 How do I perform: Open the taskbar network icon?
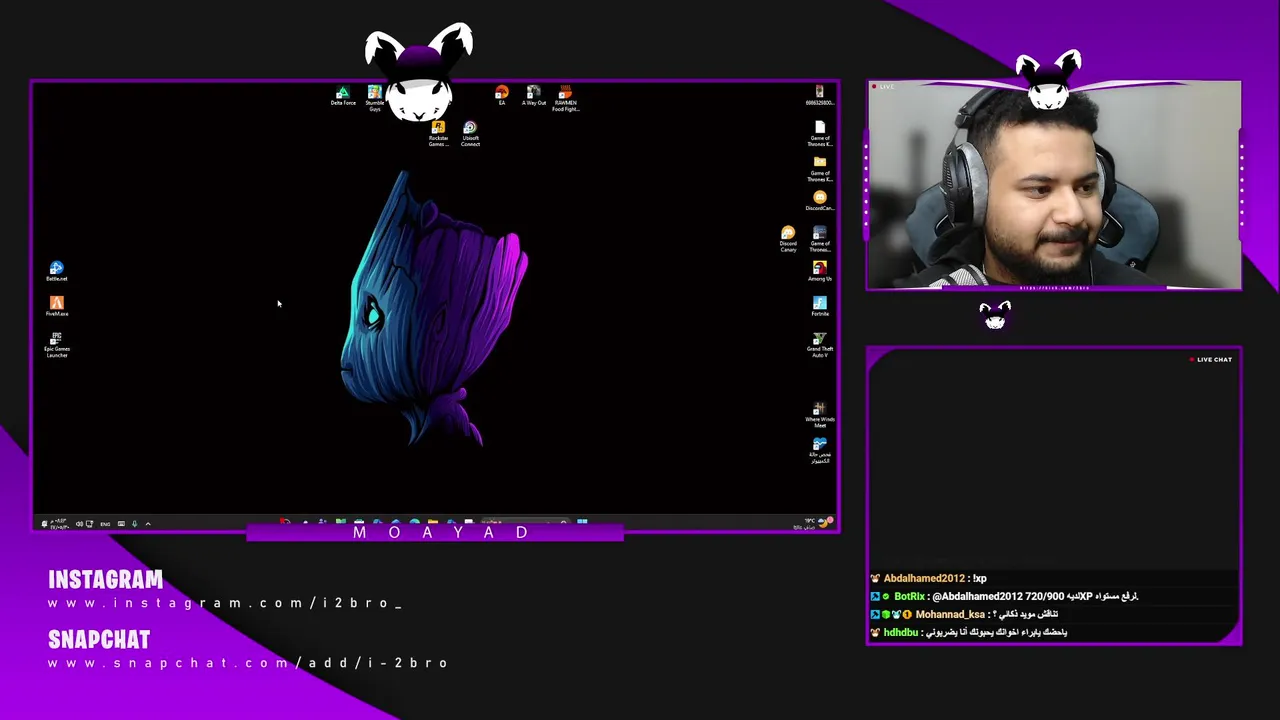[x=90, y=524]
